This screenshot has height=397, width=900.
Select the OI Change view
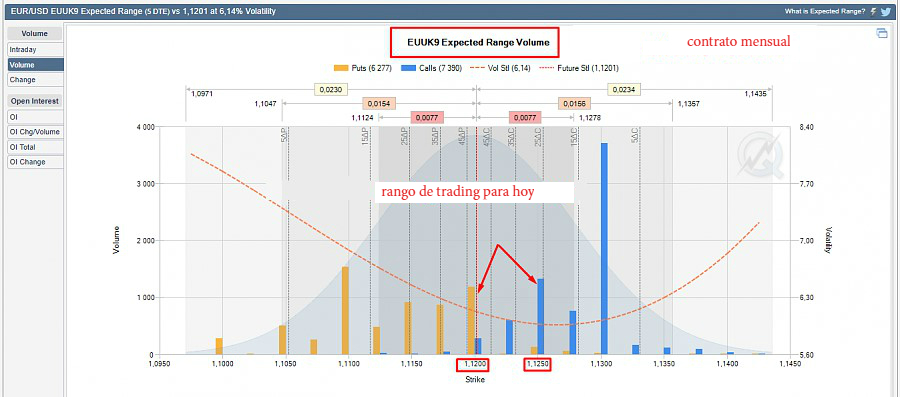[x=35, y=162]
